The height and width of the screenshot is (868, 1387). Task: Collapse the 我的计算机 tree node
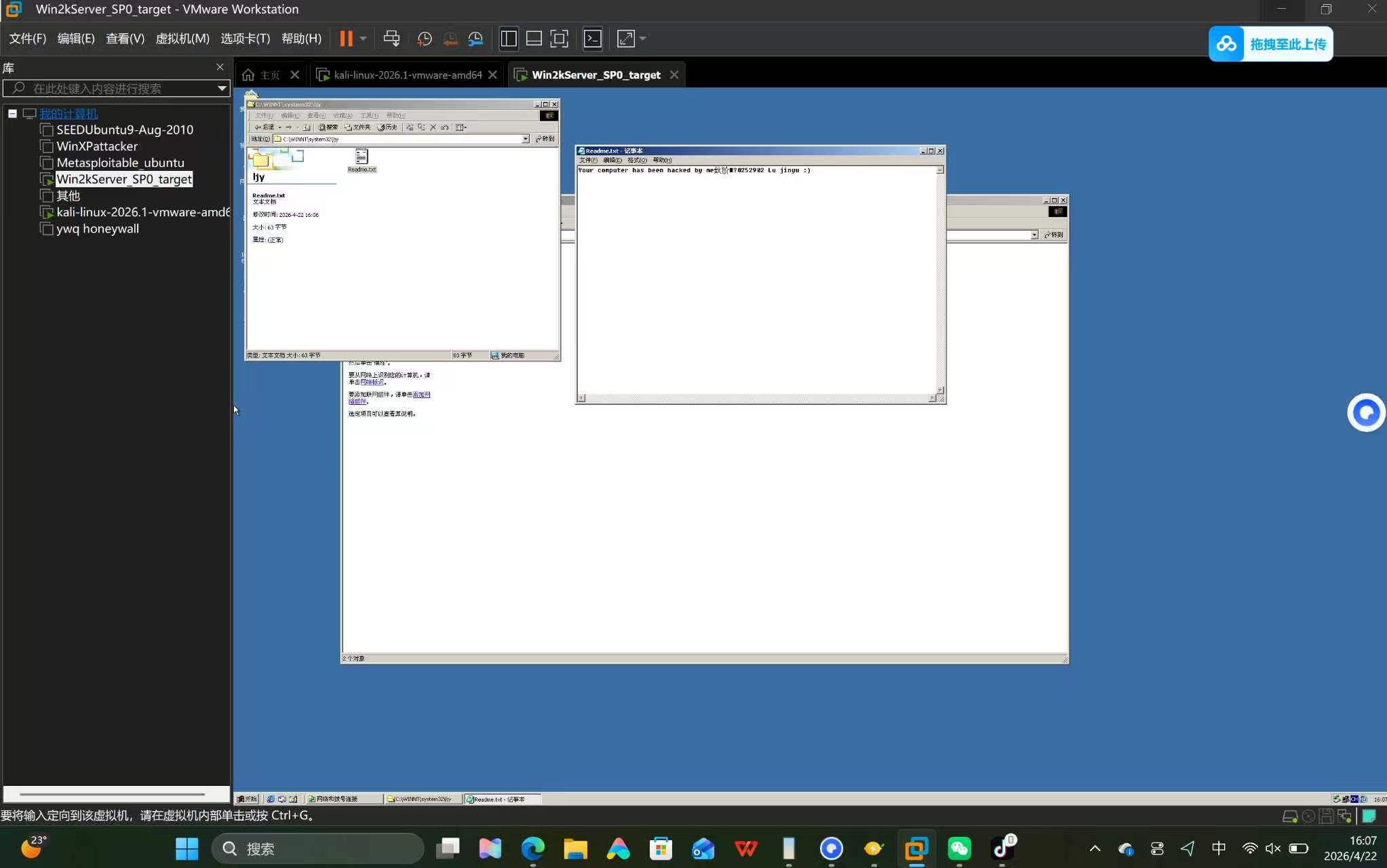12,113
